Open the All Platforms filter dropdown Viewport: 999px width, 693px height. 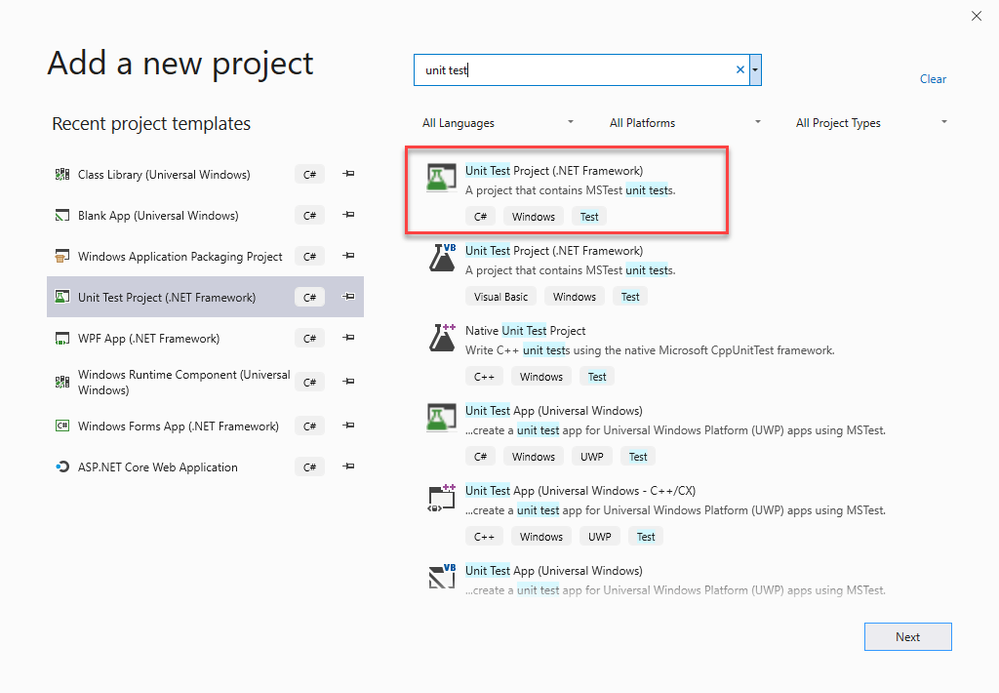click(x=685, y=123)
